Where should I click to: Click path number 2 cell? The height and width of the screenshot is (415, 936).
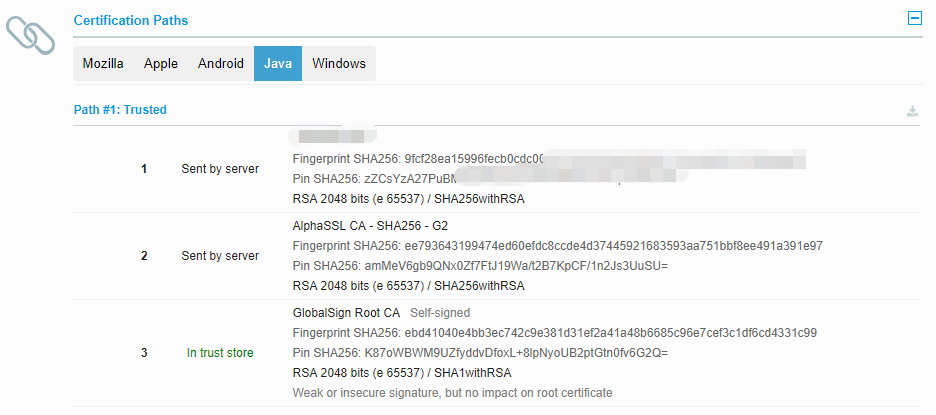coord(144,256)
